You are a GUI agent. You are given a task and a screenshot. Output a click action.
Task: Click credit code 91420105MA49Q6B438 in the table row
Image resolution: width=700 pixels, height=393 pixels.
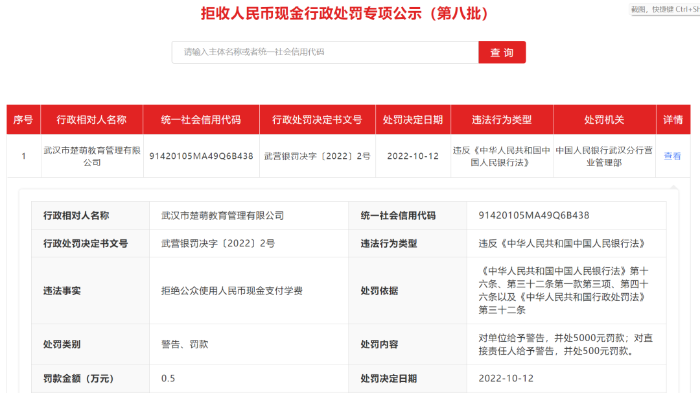pos(201,156)
